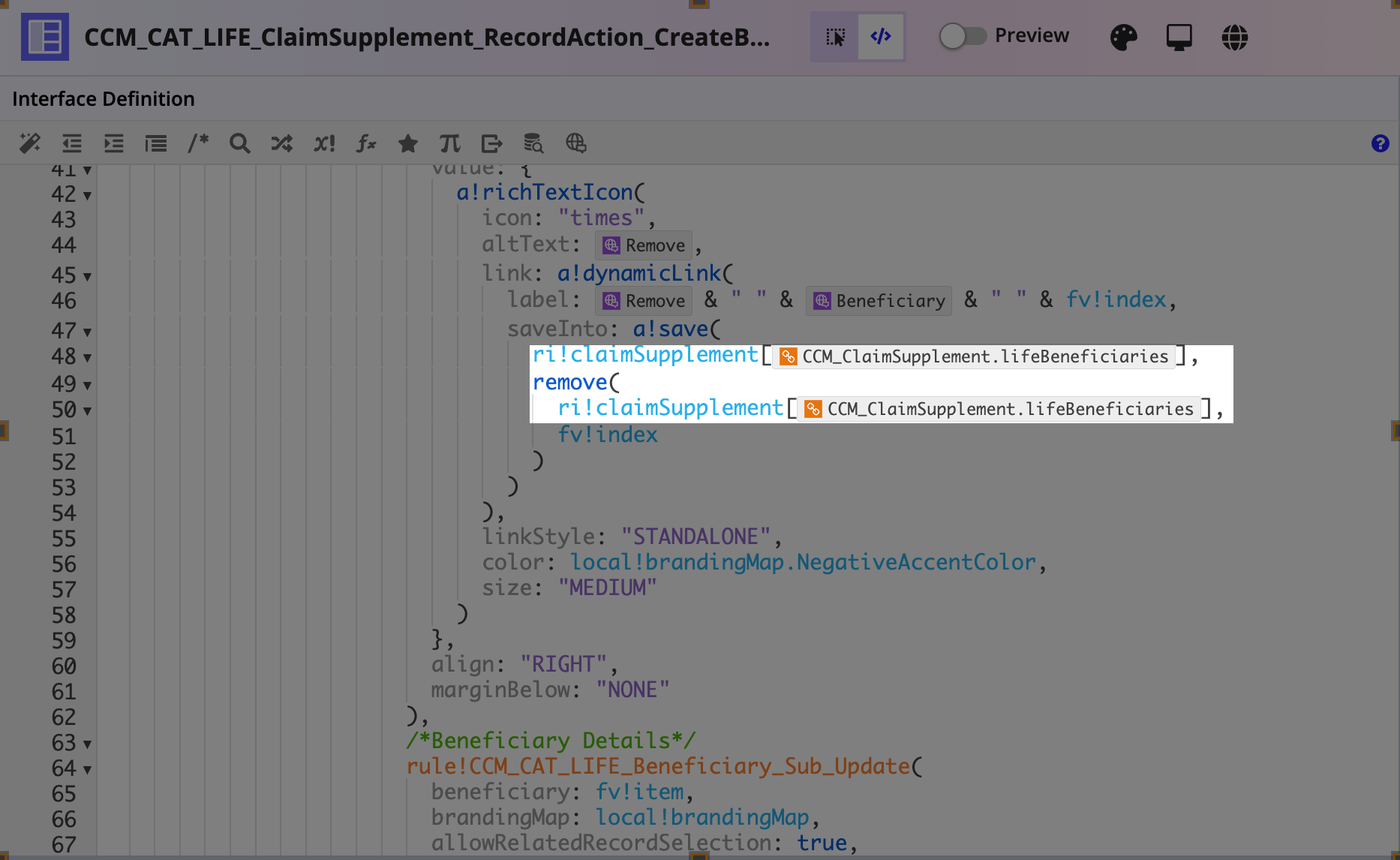1400x860 pixels.
Task: Click the outdent toolbar icon
Action: [x=72, y=143]
